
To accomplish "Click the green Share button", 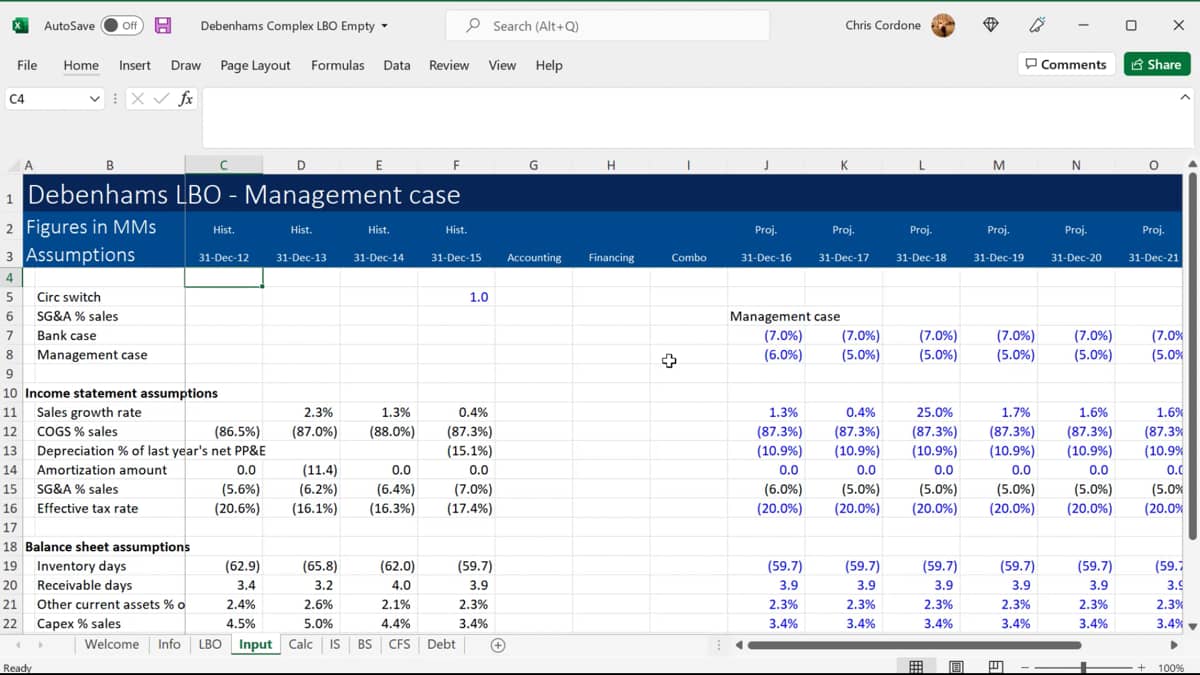I will tap(1156, 64).
